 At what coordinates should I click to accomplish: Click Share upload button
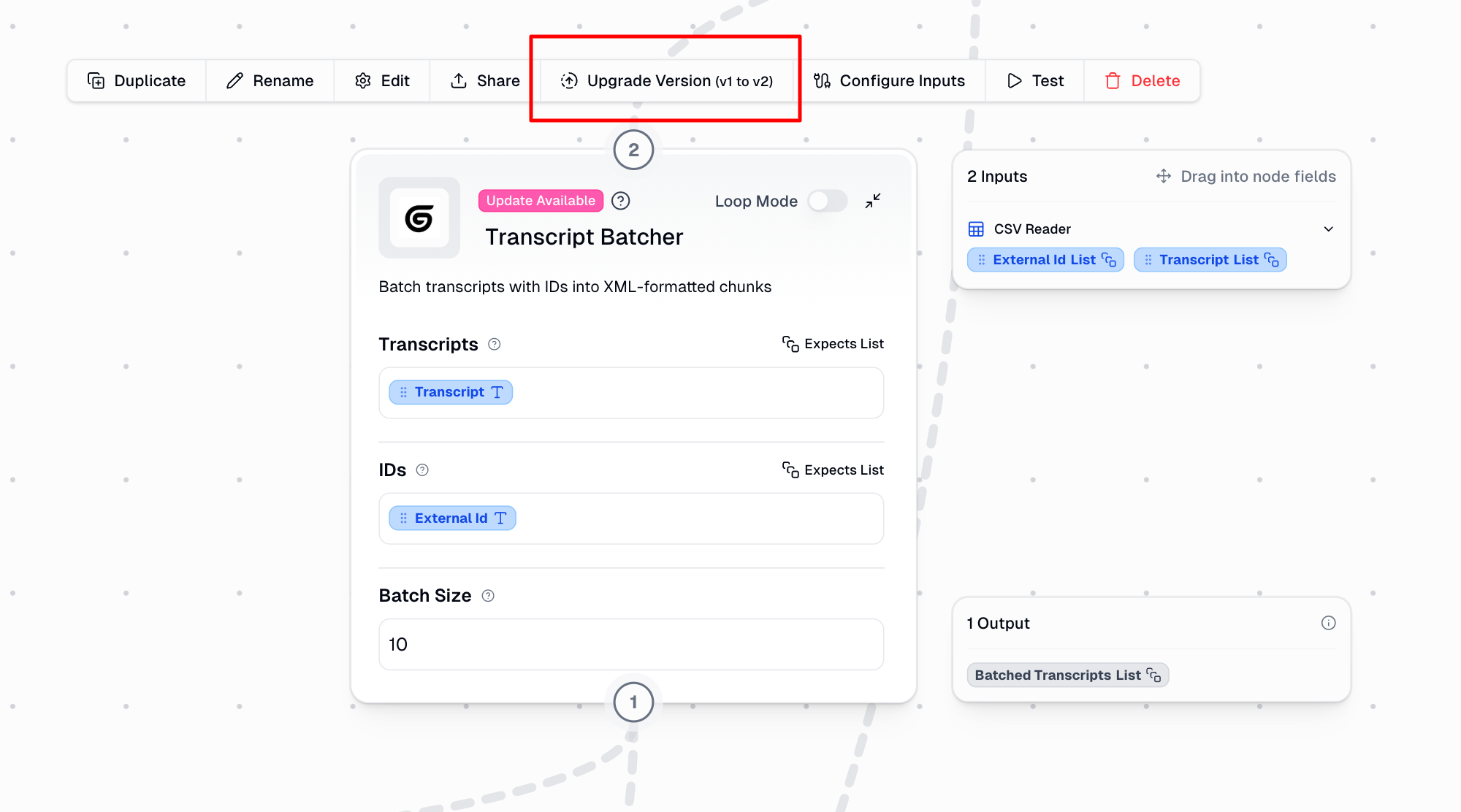(x=485, y=81)
